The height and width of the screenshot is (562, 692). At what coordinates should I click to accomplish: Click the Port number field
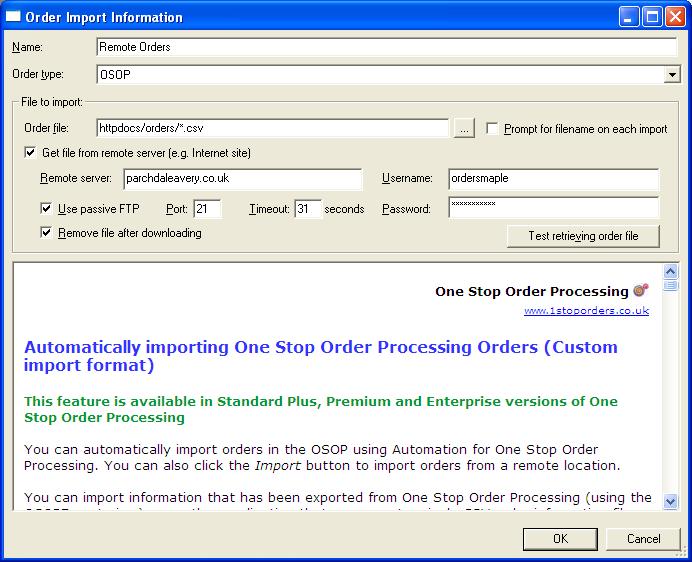[x=207, y=208]
